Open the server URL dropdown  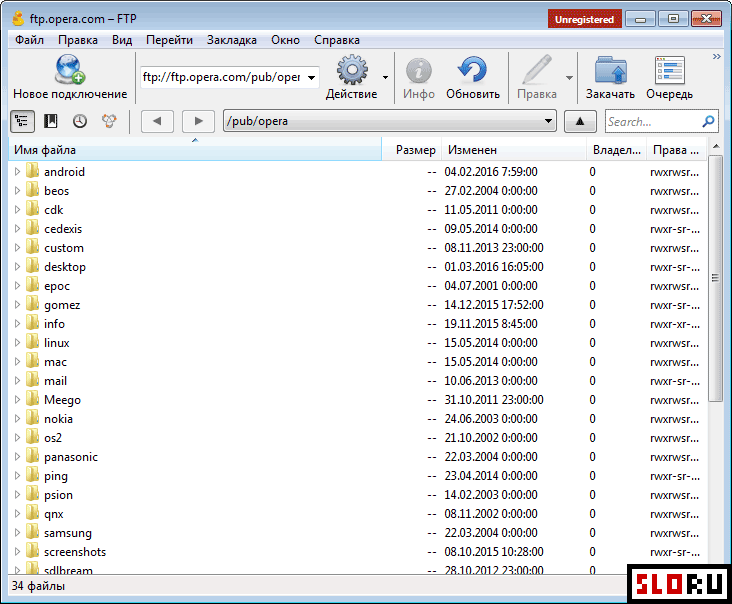311,77
